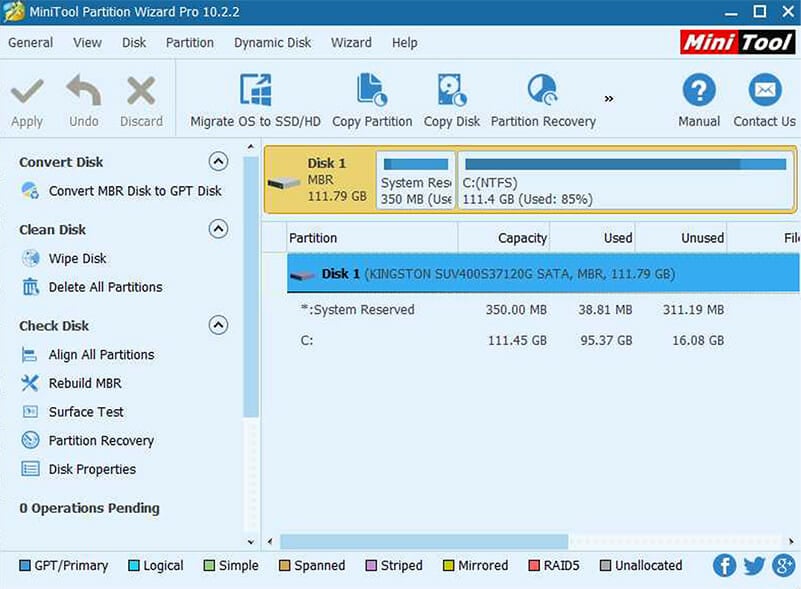Click the horizontal scrollbar thumb
Image resolution: width=801 pixels, height=589 pixels.
(x=424, y=541)
